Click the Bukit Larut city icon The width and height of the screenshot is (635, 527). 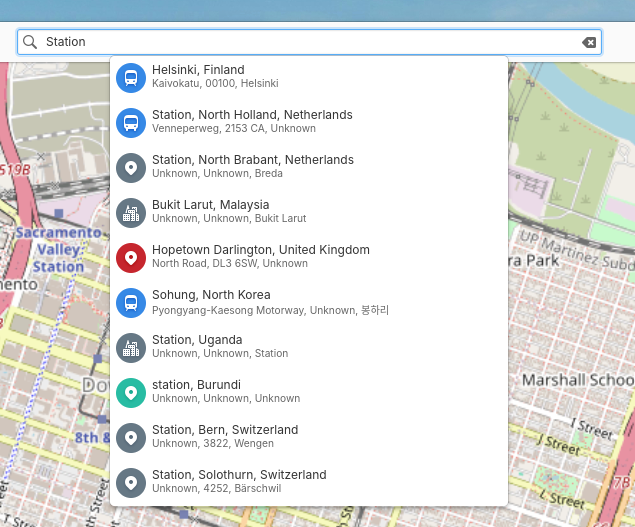(130, 212)
